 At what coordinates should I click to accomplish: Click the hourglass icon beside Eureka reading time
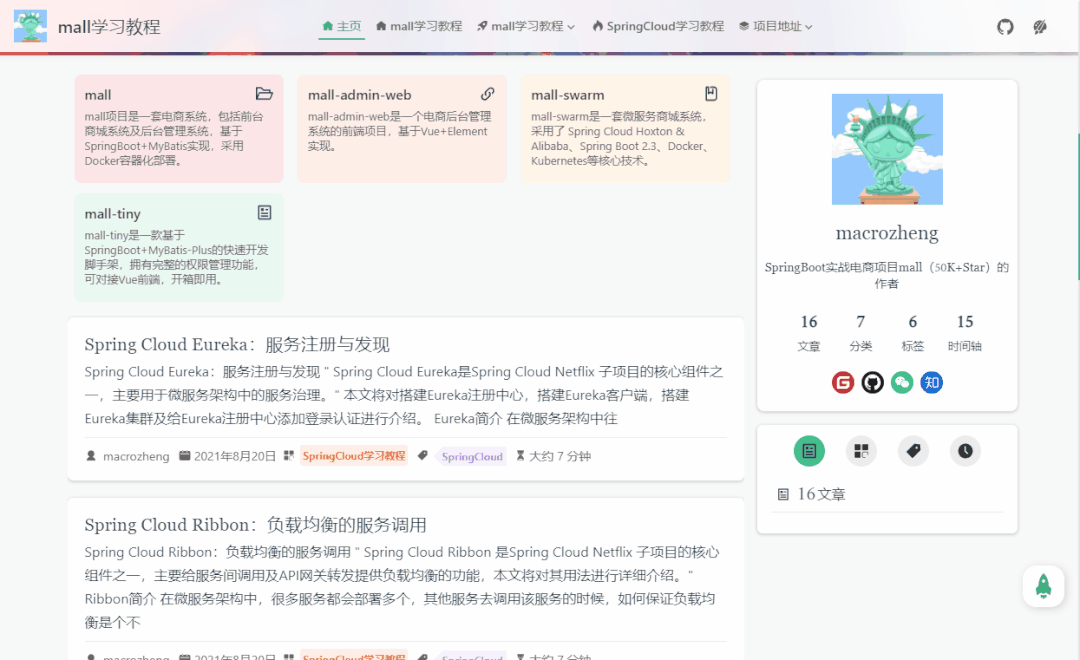pyautogui.click(x=520, y=455)
